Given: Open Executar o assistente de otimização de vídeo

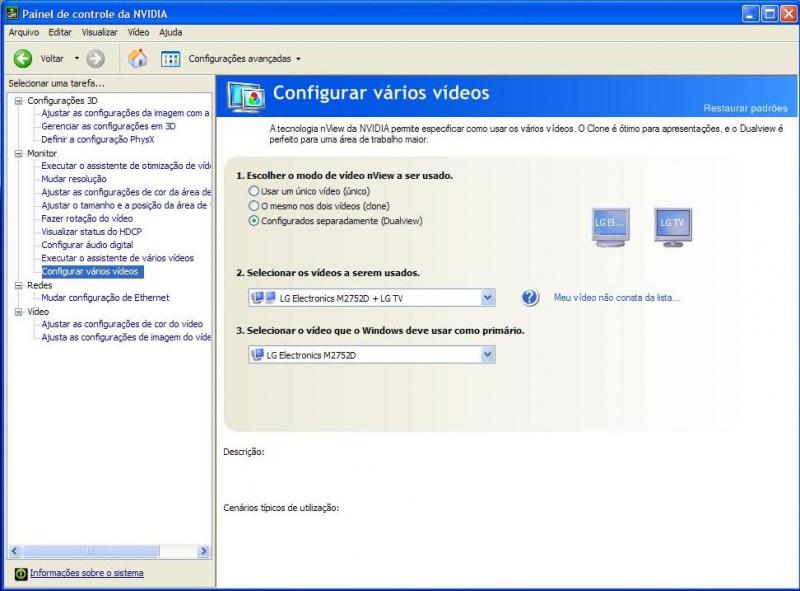Looking at the screenshot, I should coord(126,166).
